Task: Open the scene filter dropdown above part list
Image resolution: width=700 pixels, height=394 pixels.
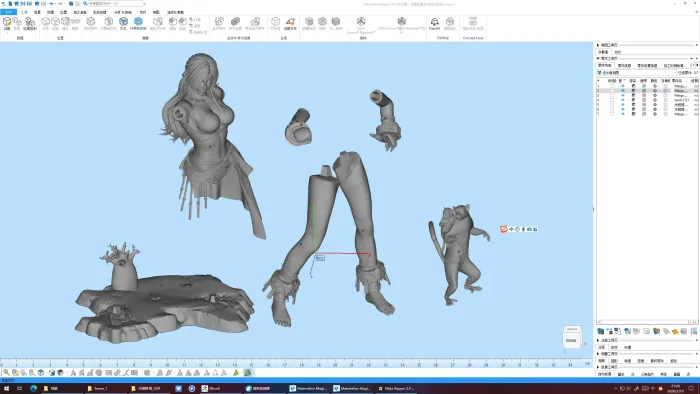Action: (637, 73)
